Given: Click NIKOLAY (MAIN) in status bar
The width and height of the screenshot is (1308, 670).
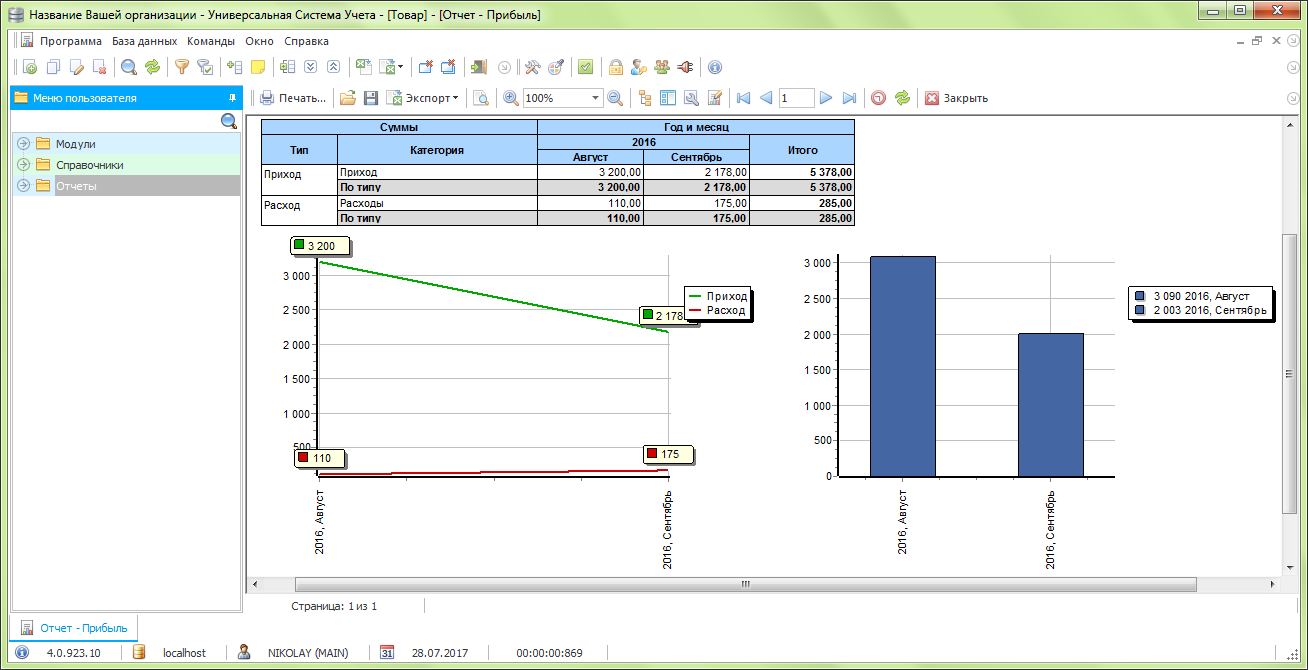Looking at the screenshot, I should [308, 652].
